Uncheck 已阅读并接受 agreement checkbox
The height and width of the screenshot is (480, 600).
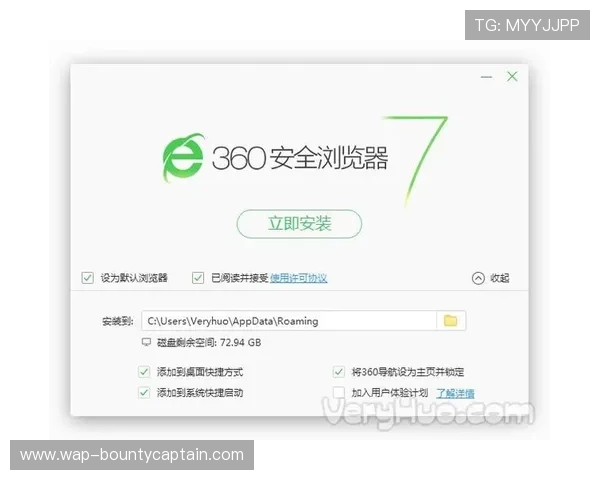pos(198,278)
